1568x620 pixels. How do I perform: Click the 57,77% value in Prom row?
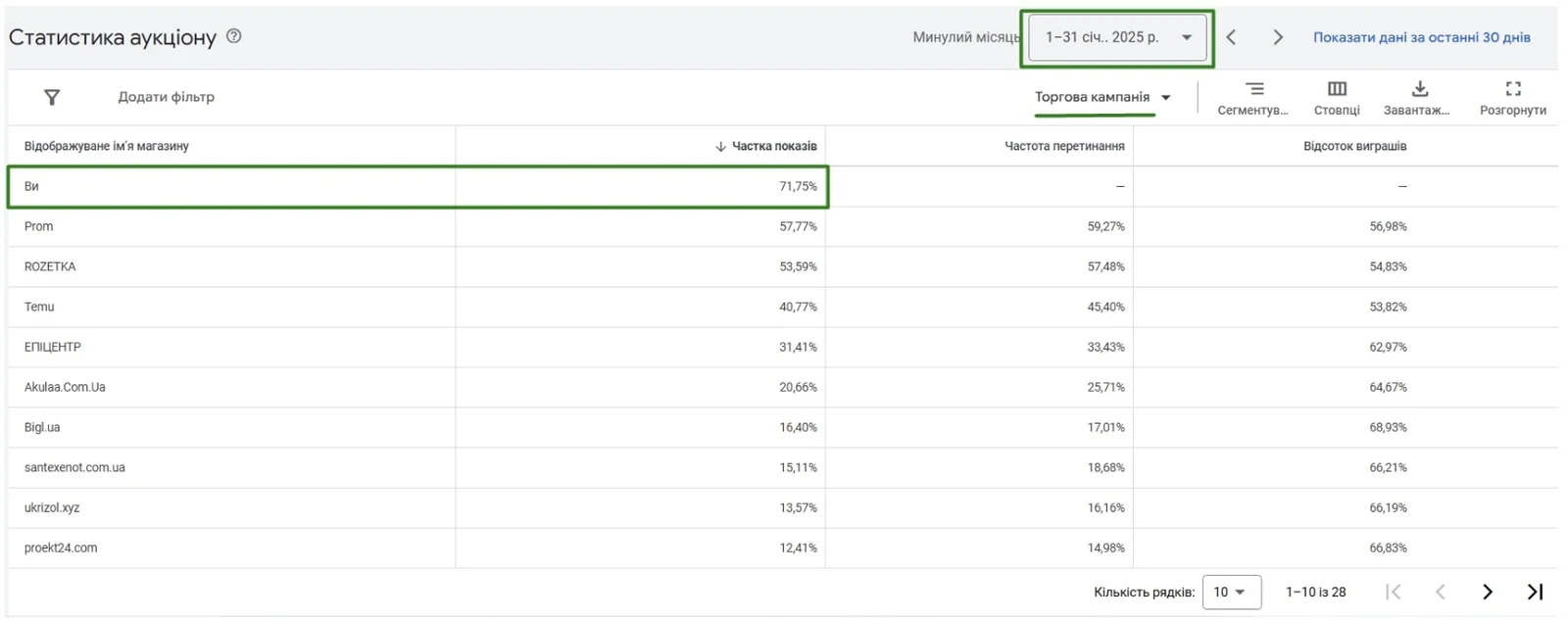[798, 226]
